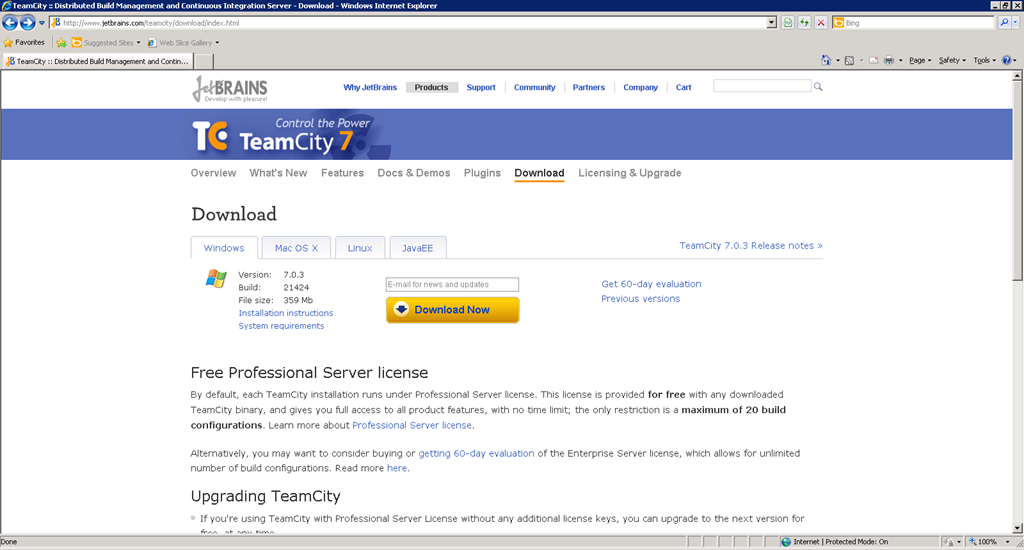1024x550 pixels.
Task: Refresh the page with the green arrows icon
Action: pyautogui.click(x=805, y=23)
